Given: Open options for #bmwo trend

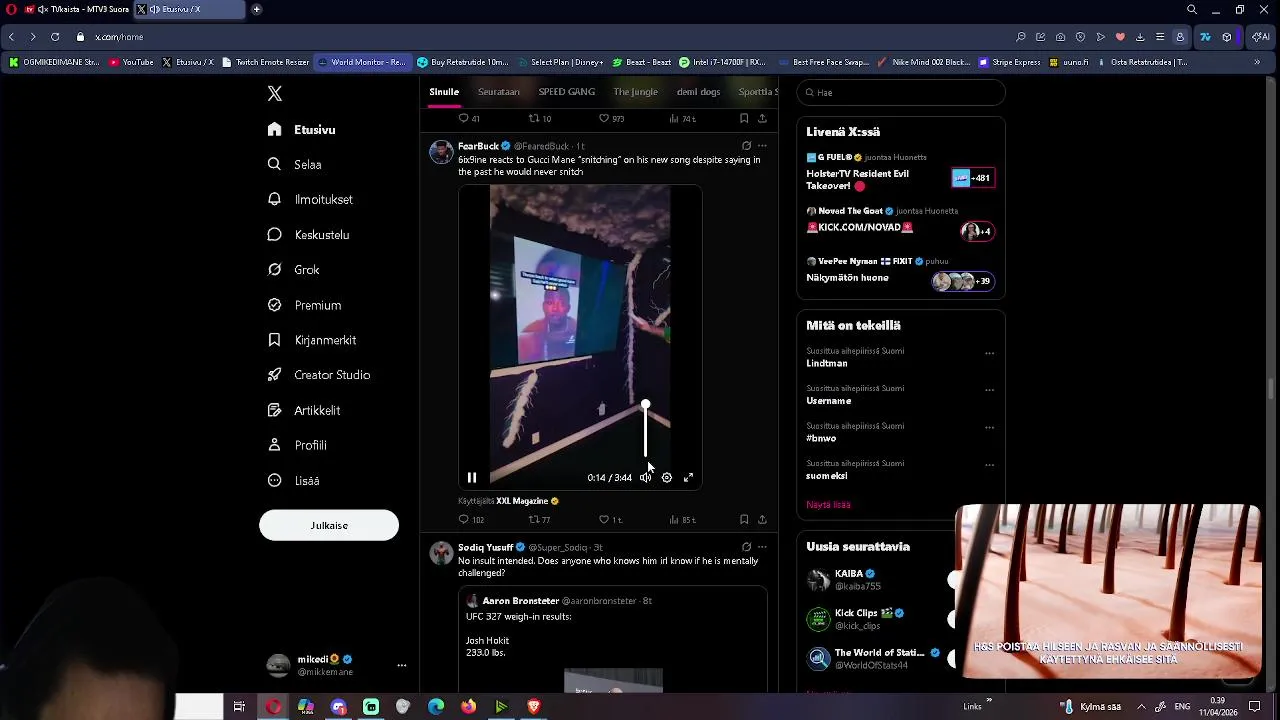Looking at the screenshot, I should coord(989,428).
